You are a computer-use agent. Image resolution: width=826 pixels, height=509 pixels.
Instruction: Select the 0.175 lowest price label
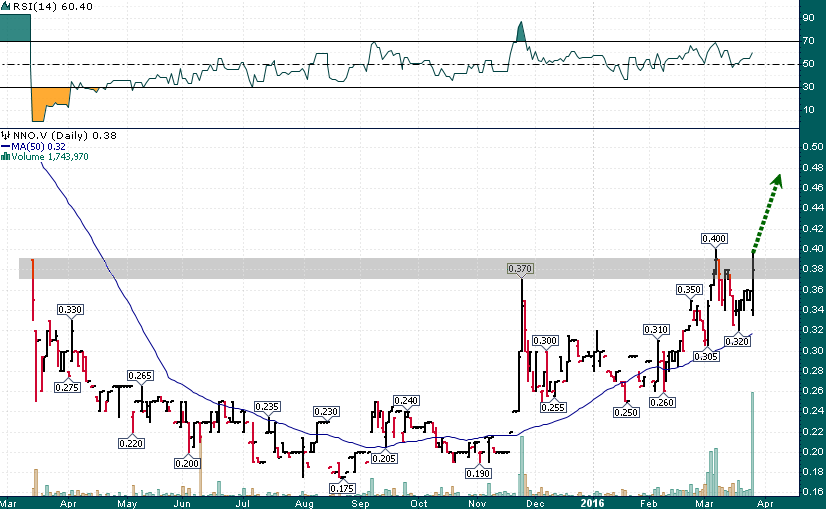pos(342,488)
